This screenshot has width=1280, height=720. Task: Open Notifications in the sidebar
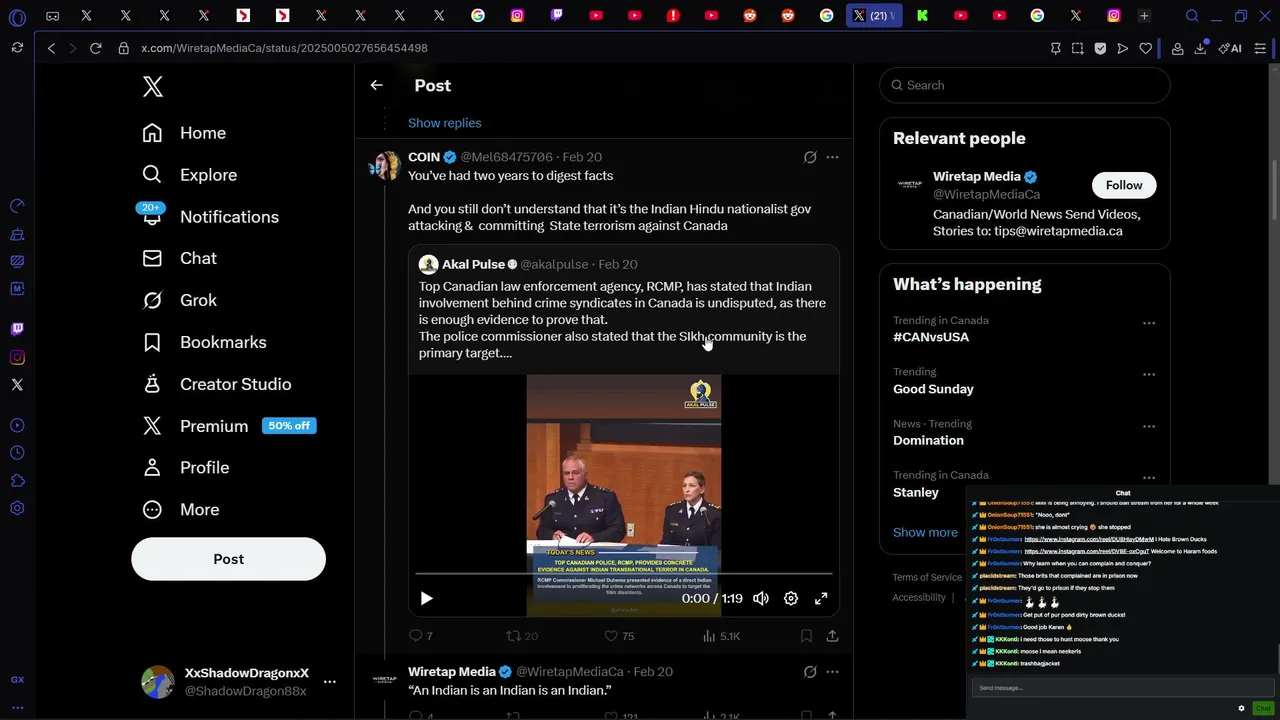[211, 217]
